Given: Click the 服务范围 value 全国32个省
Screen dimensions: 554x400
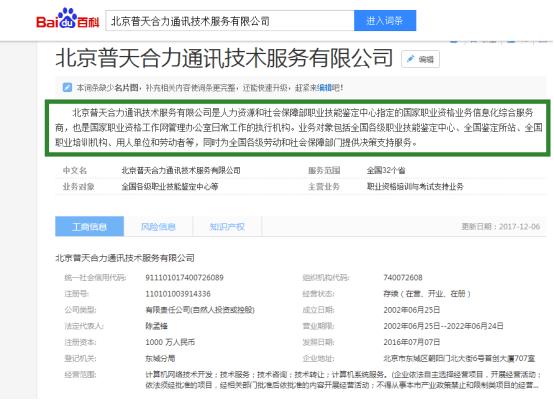Looking at the screenshot, I should [386, 170].
